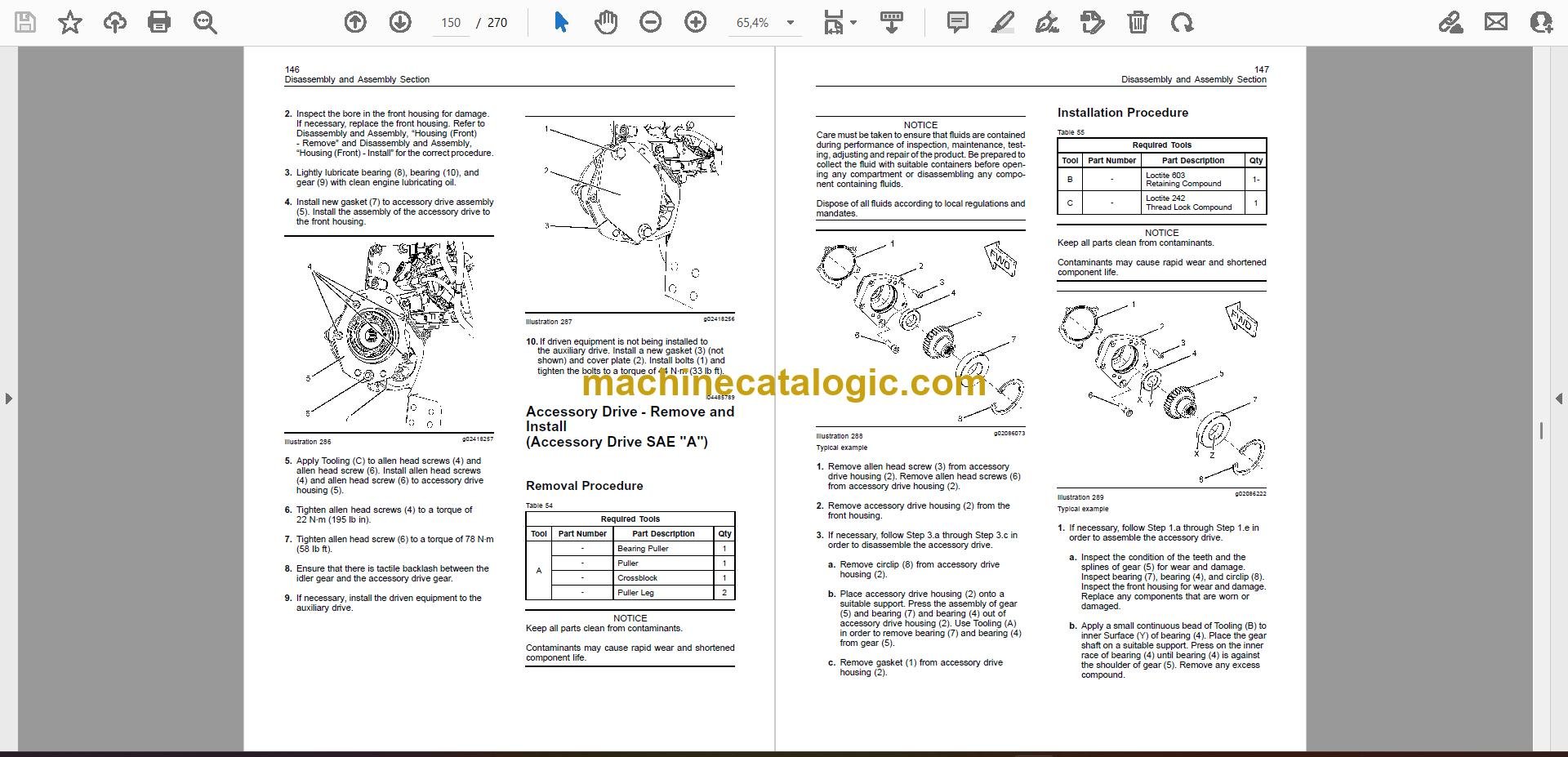This screenshot has width=1568, height=757.
Task: Open the page fit options dropdown arrow
Action: pyautogui.click(x=853, y=22)
